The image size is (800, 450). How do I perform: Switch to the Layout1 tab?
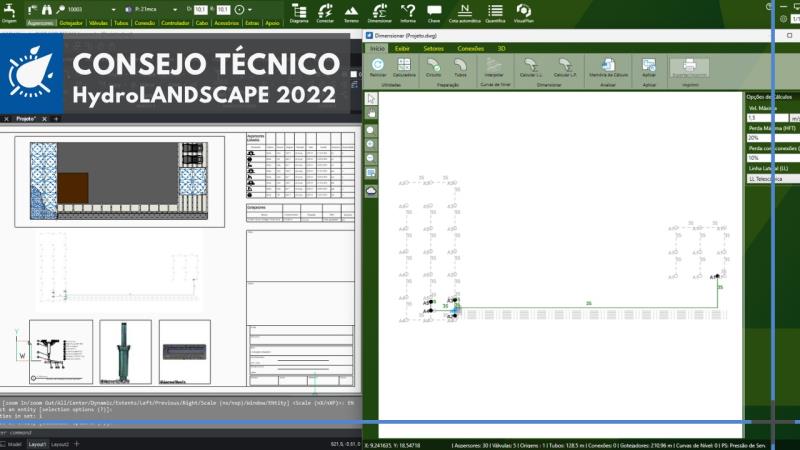coord(37,444)
